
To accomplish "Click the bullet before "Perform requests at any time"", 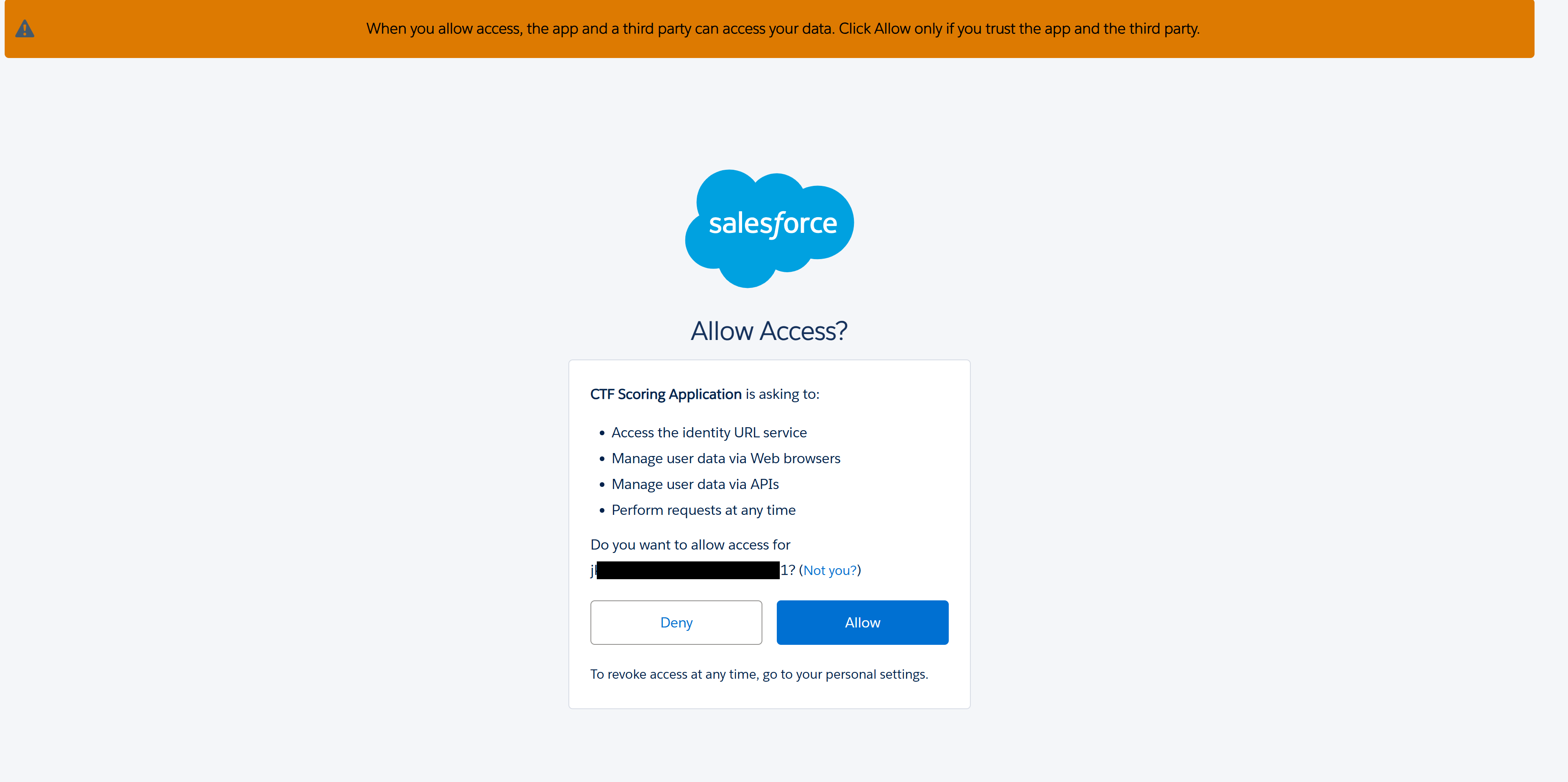I will (602, 511).
